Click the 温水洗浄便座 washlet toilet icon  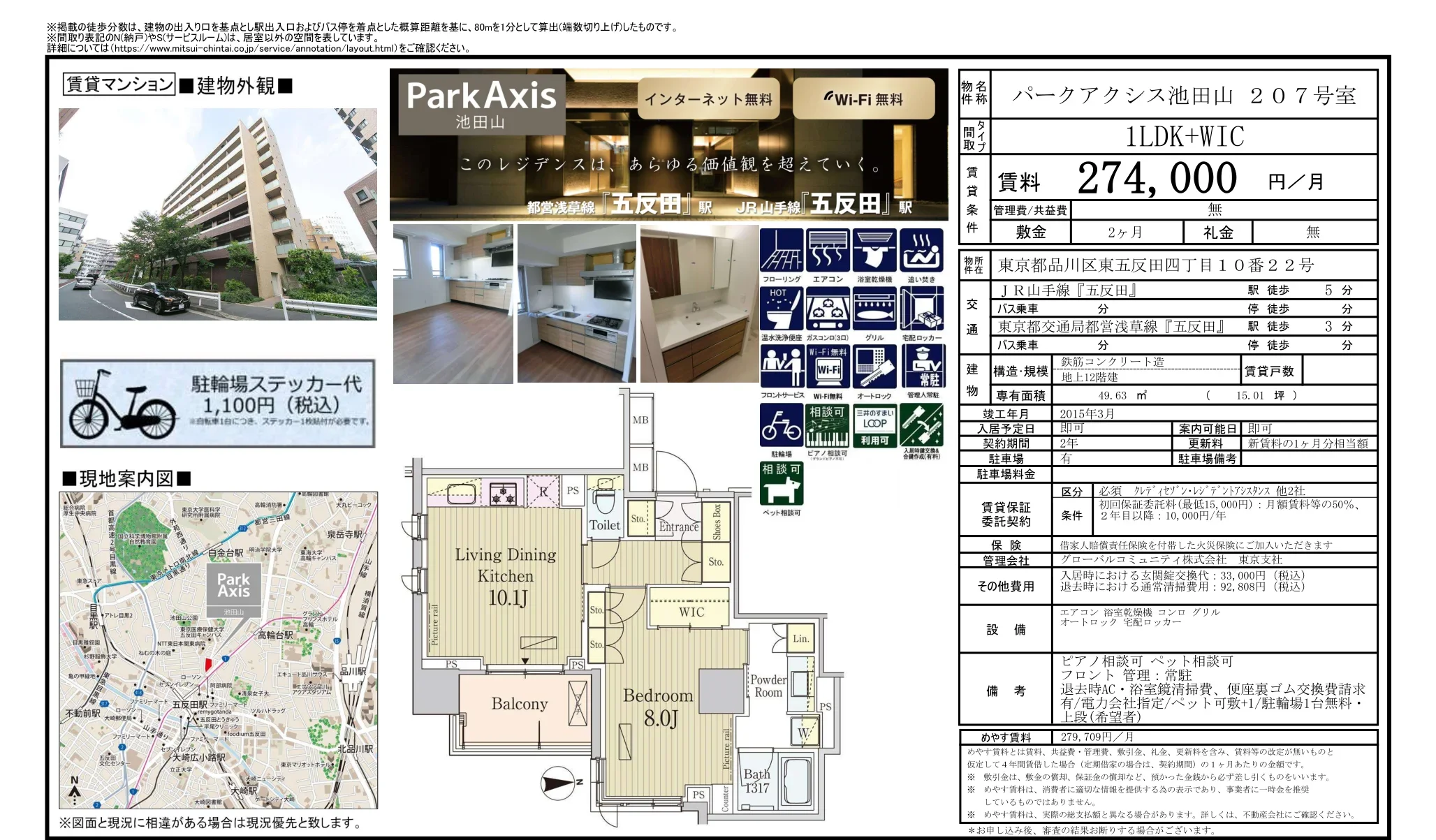[x=781, y=309]
